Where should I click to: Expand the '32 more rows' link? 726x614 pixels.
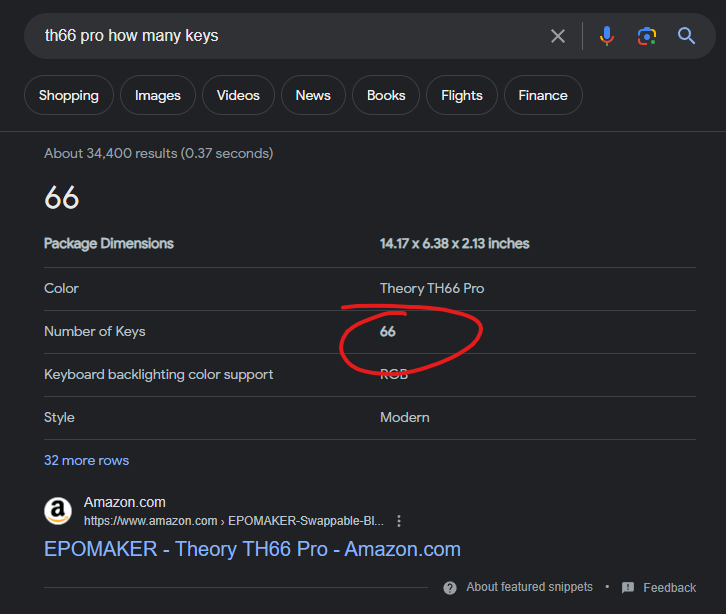pyautogui.click(x=87, y=460)
